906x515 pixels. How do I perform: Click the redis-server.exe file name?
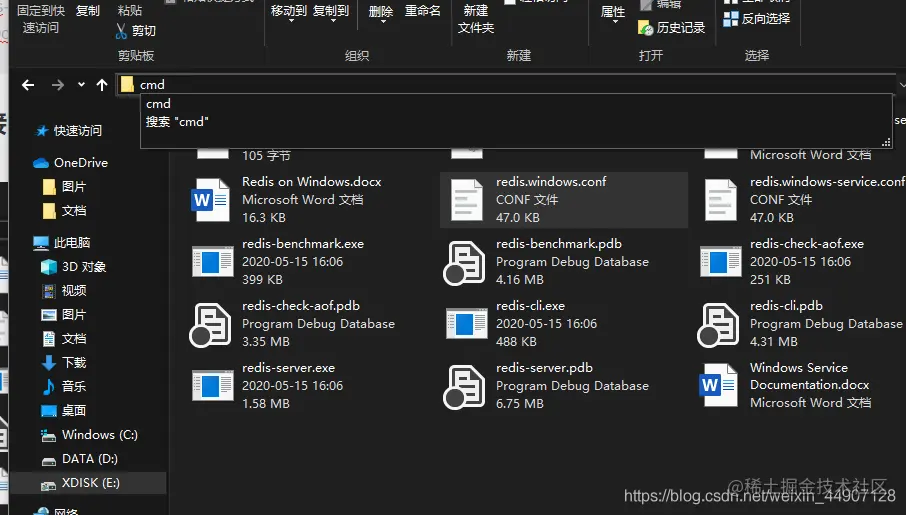click(x=288, y=368)
